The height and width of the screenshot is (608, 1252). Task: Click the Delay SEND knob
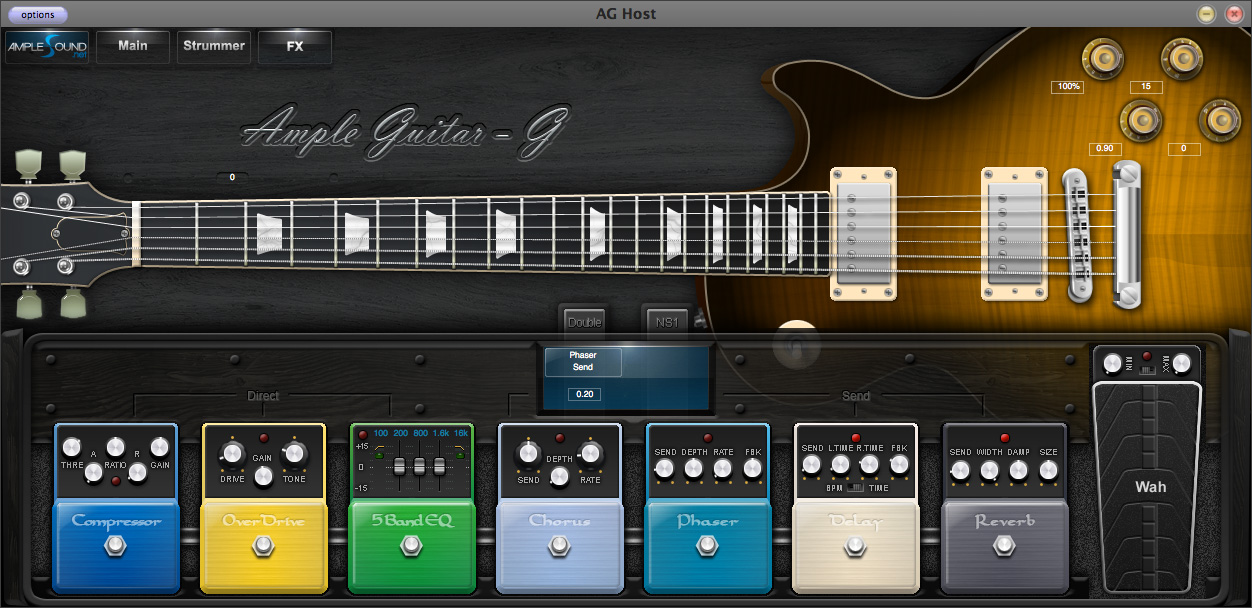[812, 465]
